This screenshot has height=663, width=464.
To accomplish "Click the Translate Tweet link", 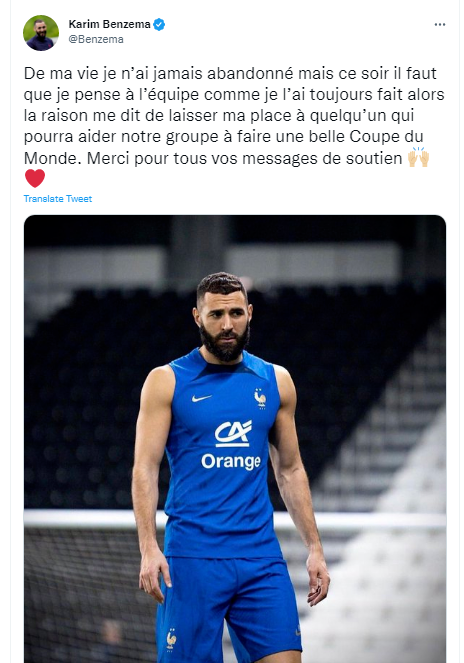I will coord(58,199).
